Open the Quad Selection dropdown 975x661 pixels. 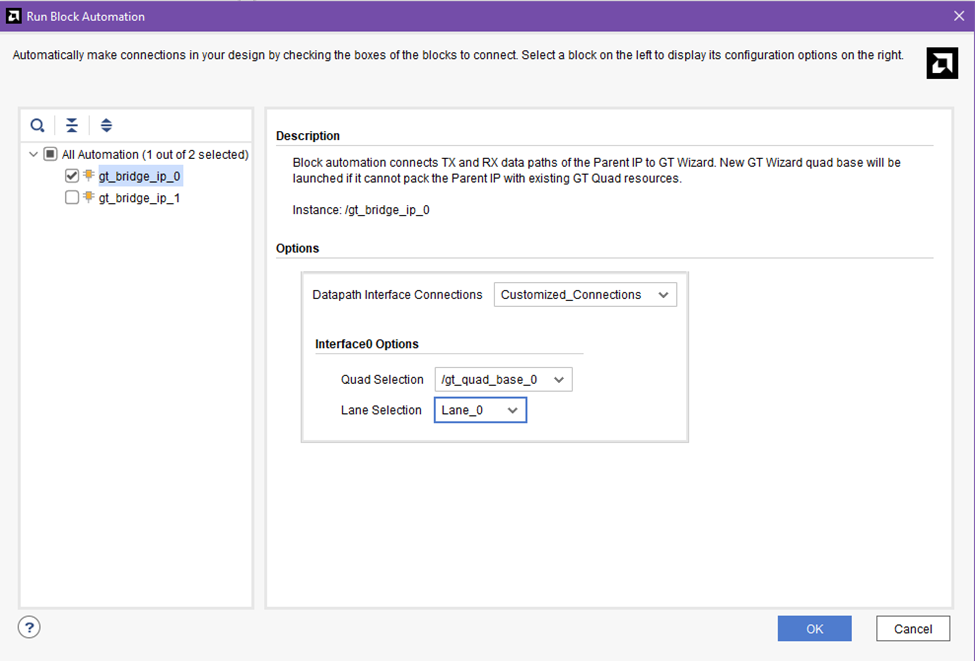coord(503,380)
